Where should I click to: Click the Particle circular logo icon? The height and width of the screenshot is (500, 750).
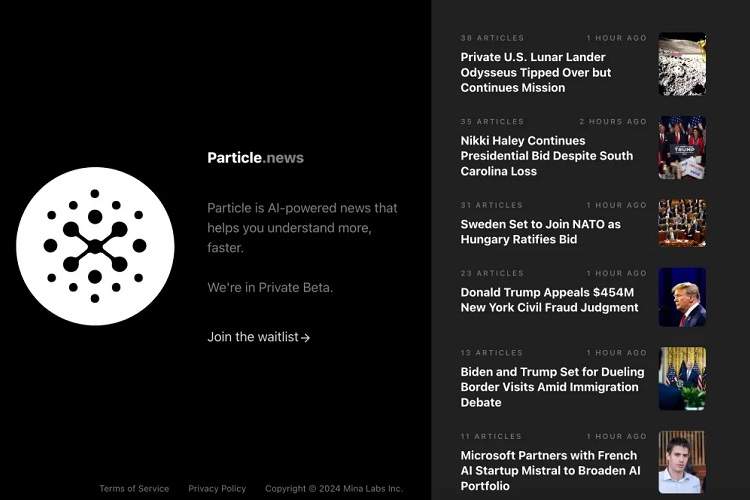coord(95,246)
